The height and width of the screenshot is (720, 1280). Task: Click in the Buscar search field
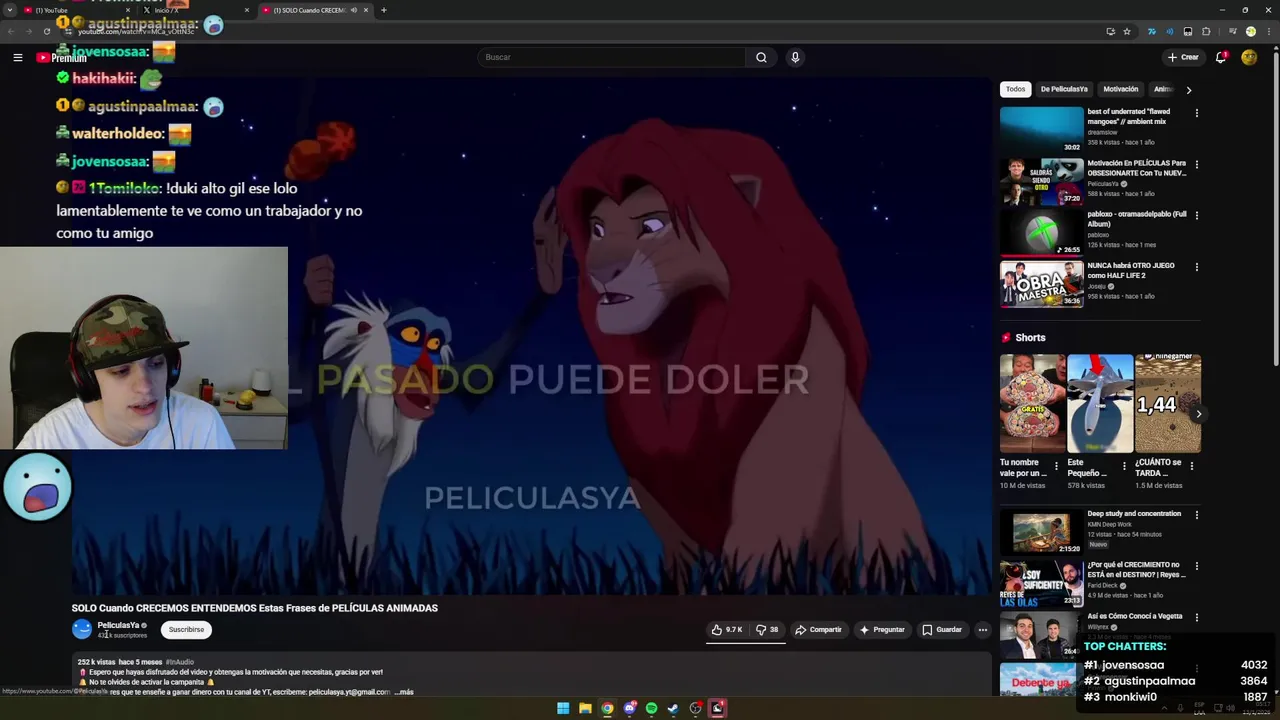click(611, 57)
